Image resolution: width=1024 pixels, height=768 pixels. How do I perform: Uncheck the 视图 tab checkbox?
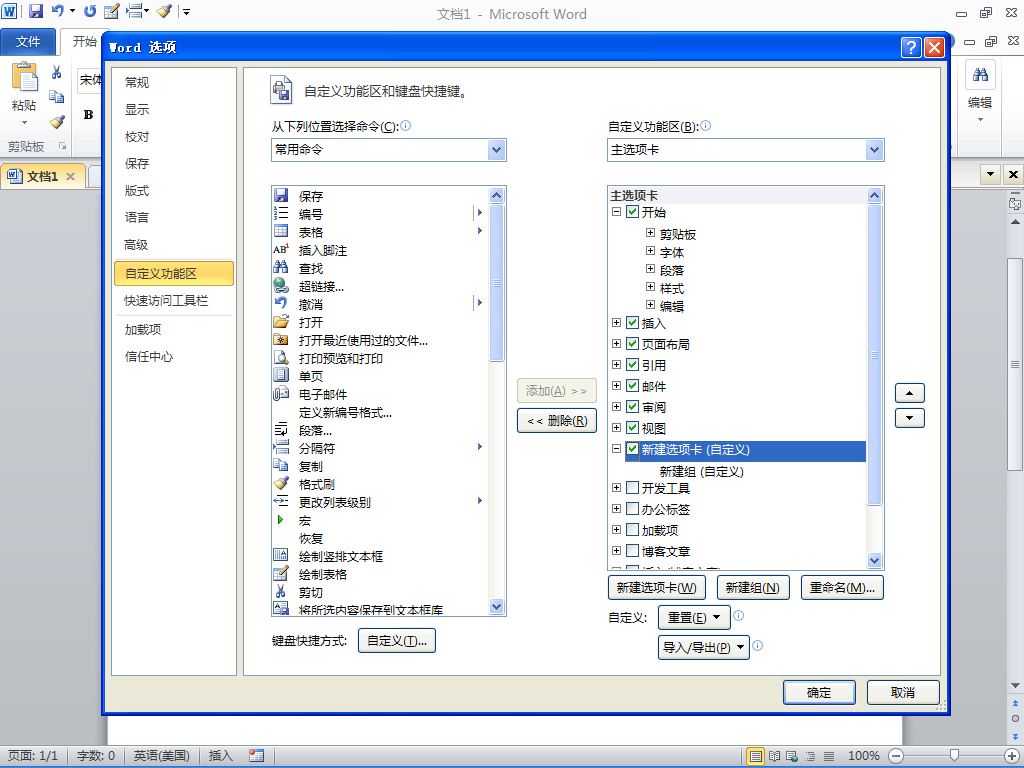pos(632,428)
